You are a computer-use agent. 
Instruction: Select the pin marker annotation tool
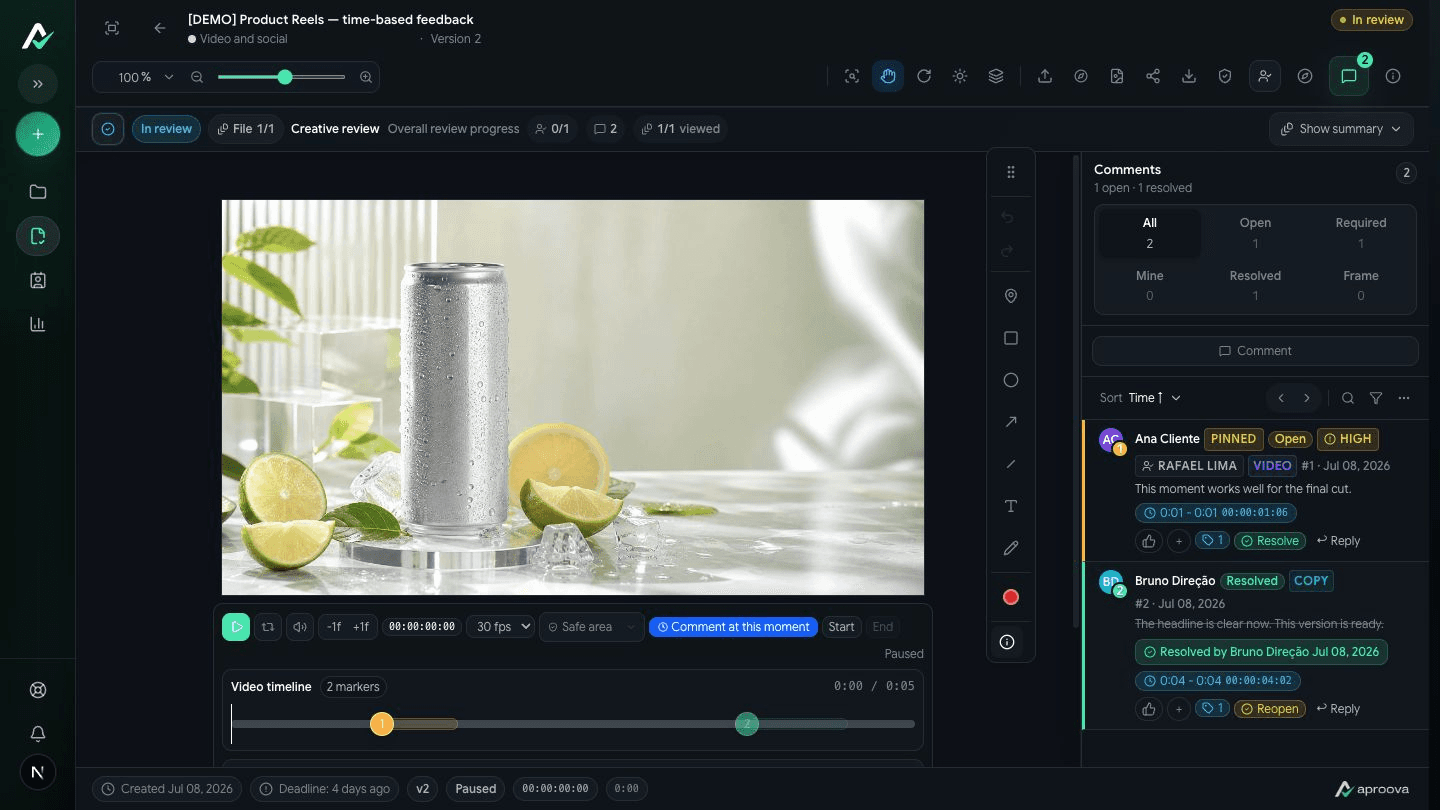coord(1011,296)
